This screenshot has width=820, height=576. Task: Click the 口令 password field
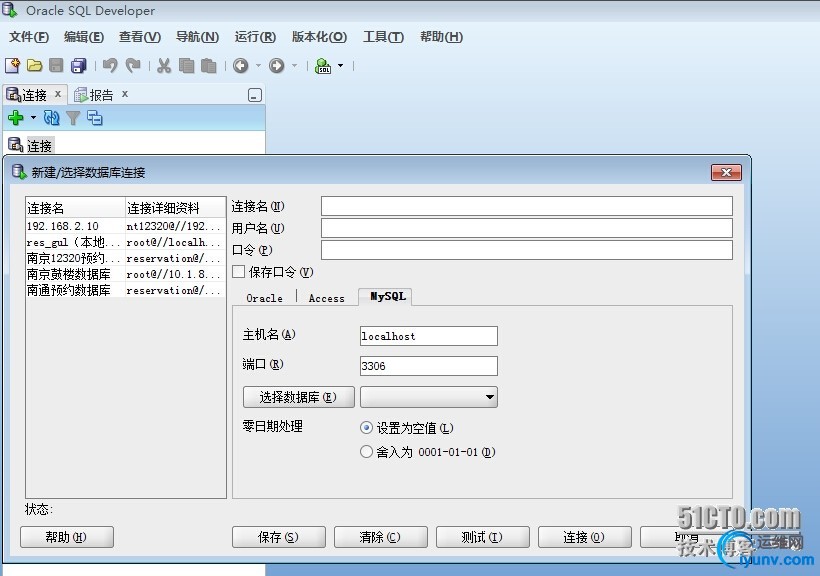(x=527, y=250)
